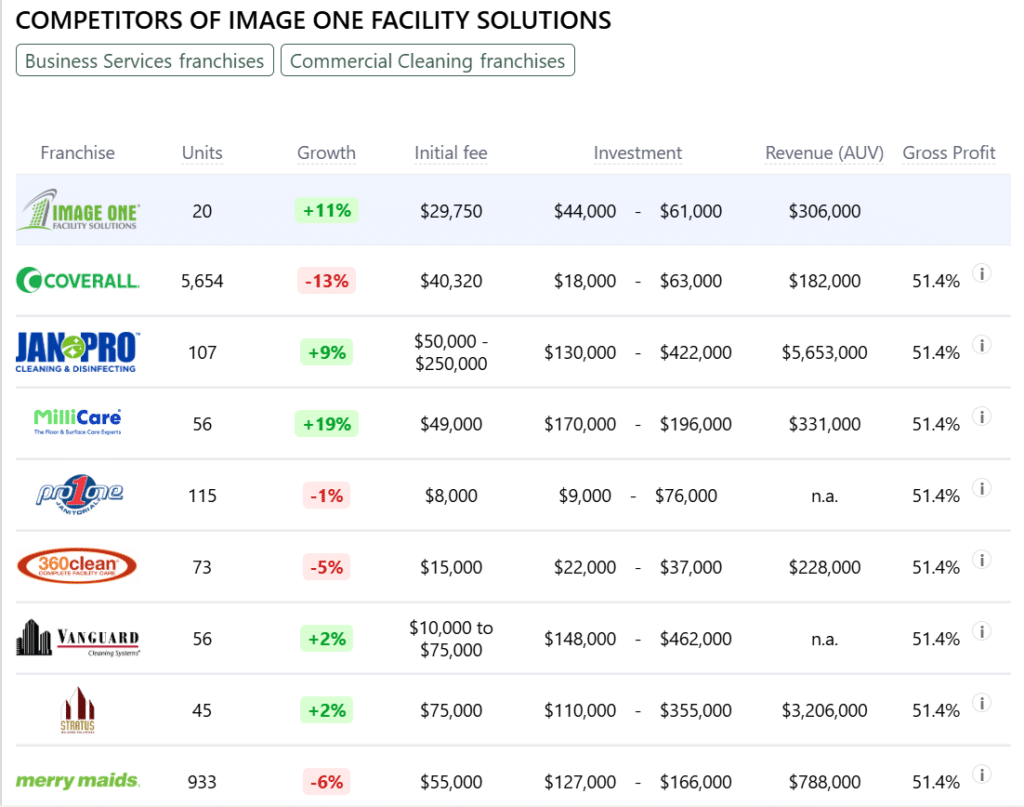Click the info icon in the Jan-Pro row
This screenshot has height=807, width=1024.
coord(982,345)
